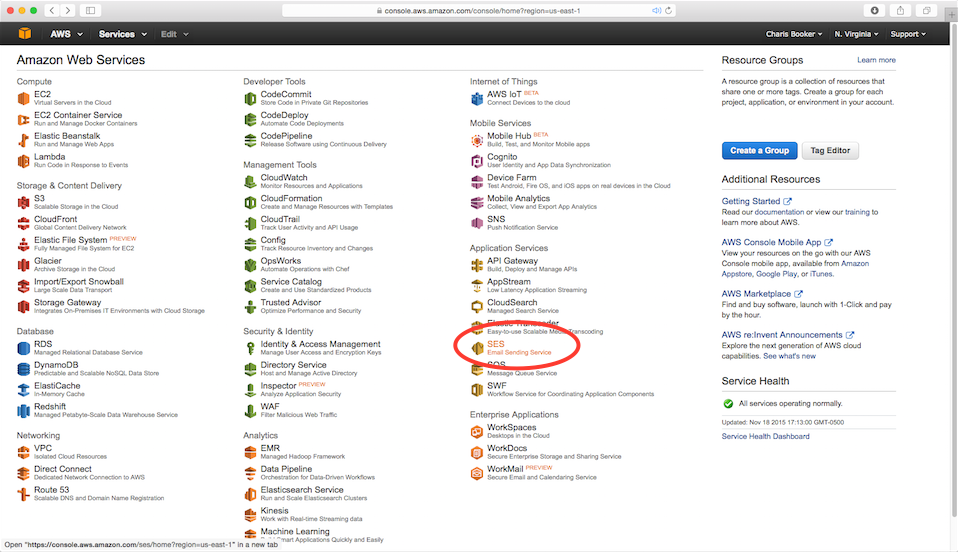Open the EMR analytics icon
This screenshot has height=552, width=958.
coord(250,452)
